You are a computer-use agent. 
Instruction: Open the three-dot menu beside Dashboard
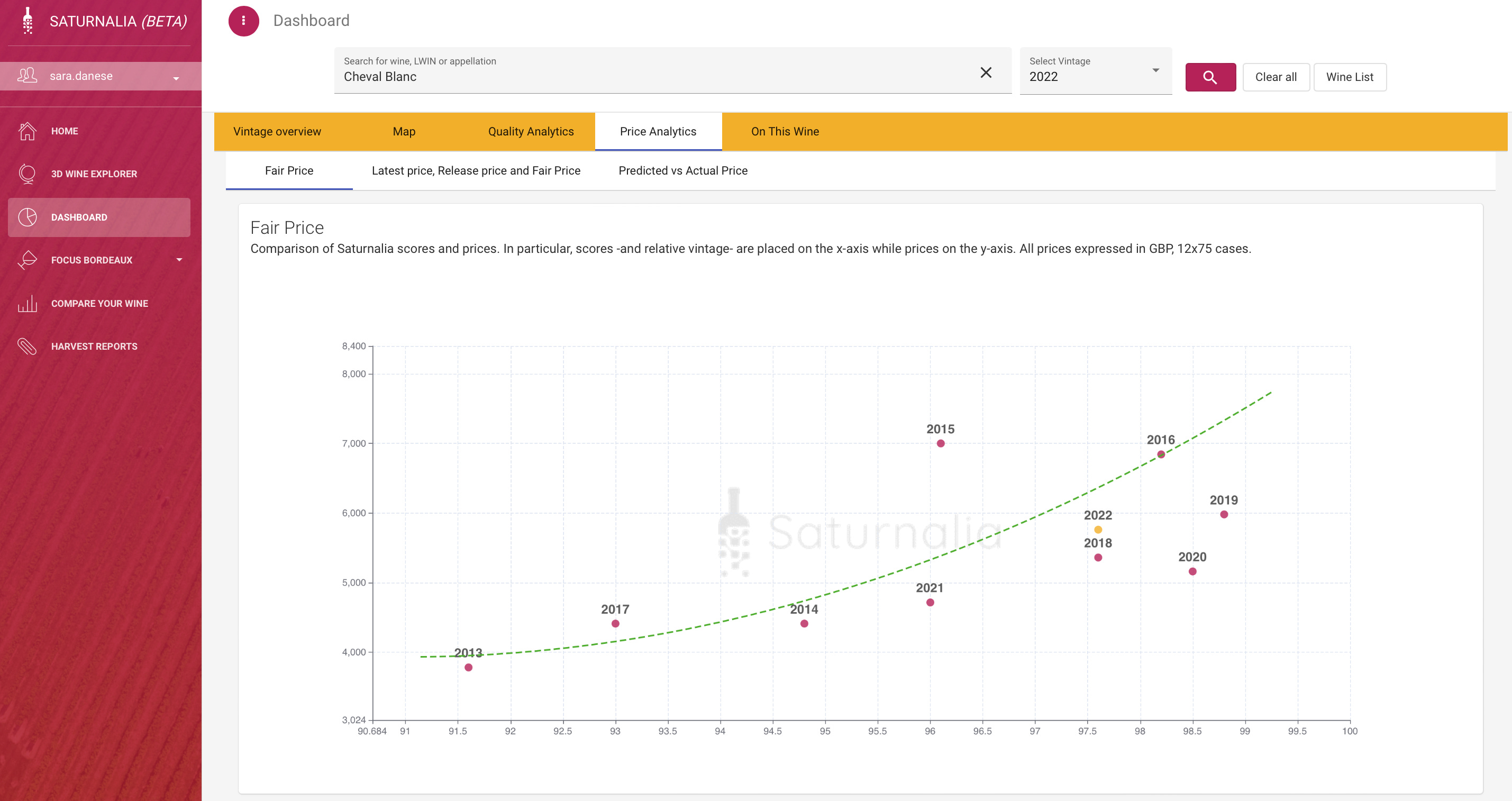[243, 21]
